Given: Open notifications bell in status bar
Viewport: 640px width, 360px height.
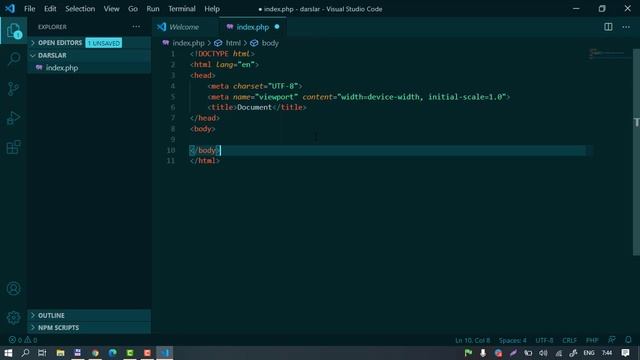Looking at the screenshot, I should tap(628, 340).
